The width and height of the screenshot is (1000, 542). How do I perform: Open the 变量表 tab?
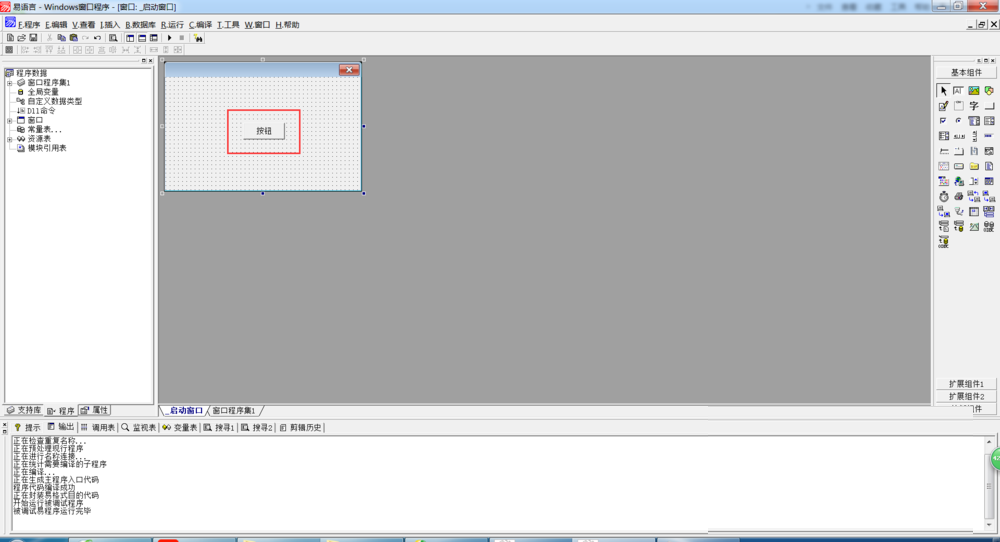180,427
